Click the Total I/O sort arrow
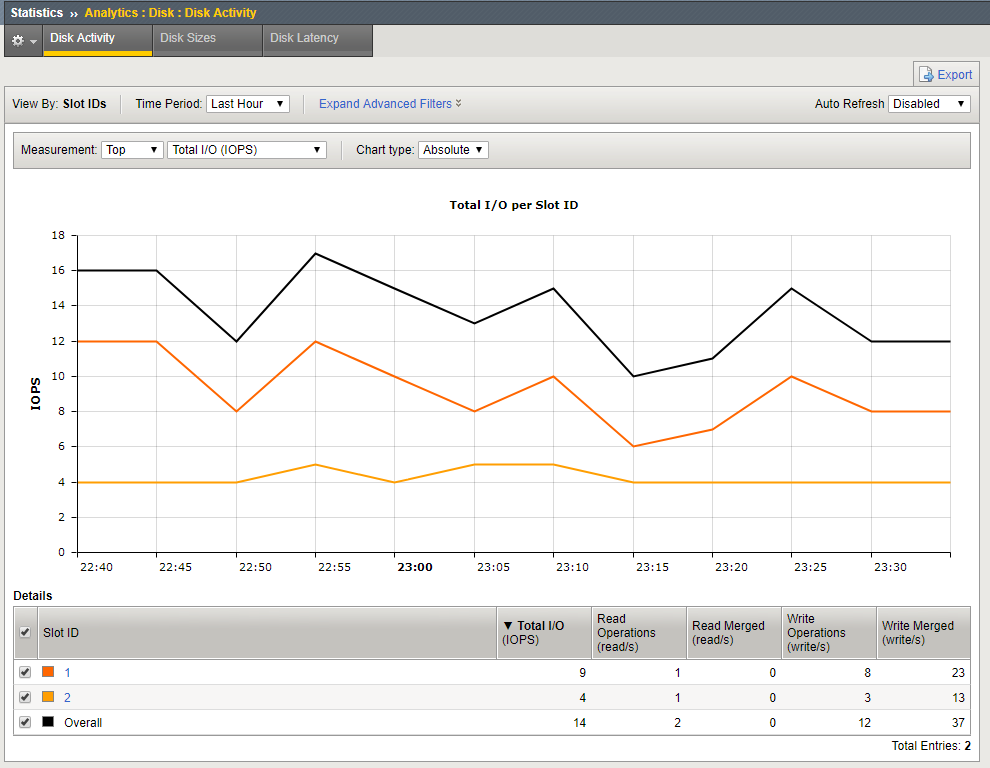 [x=507, y=626]
